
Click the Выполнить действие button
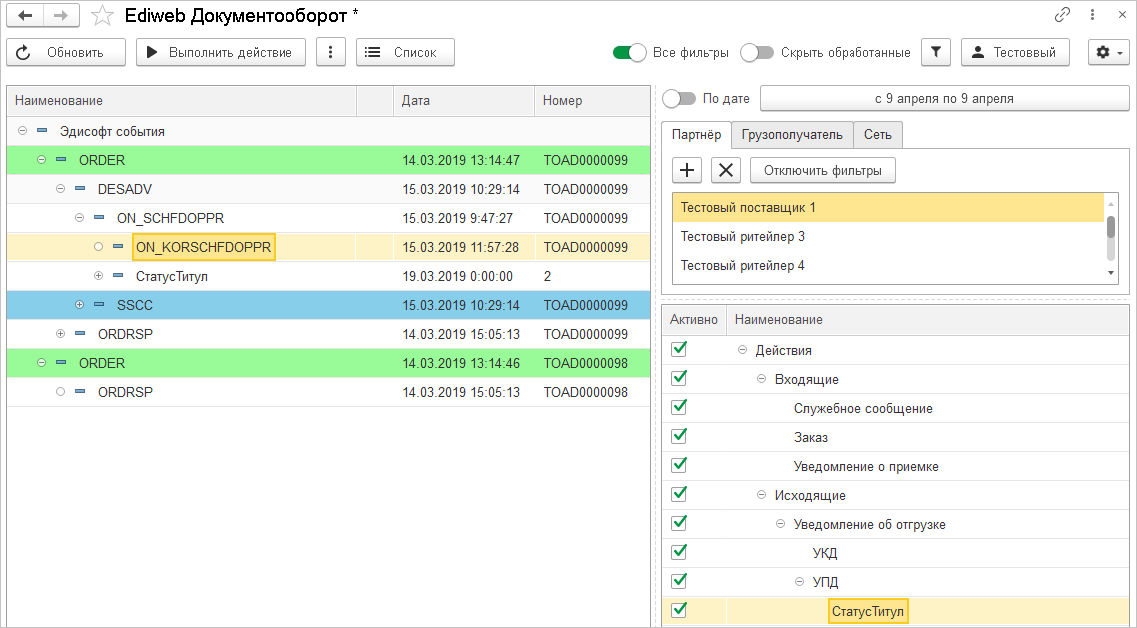point(220,52)
